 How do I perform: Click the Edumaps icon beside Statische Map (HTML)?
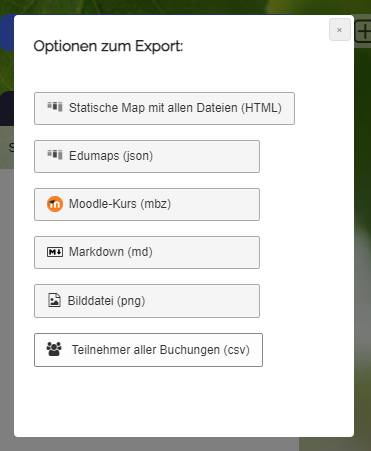pos(55,107)
